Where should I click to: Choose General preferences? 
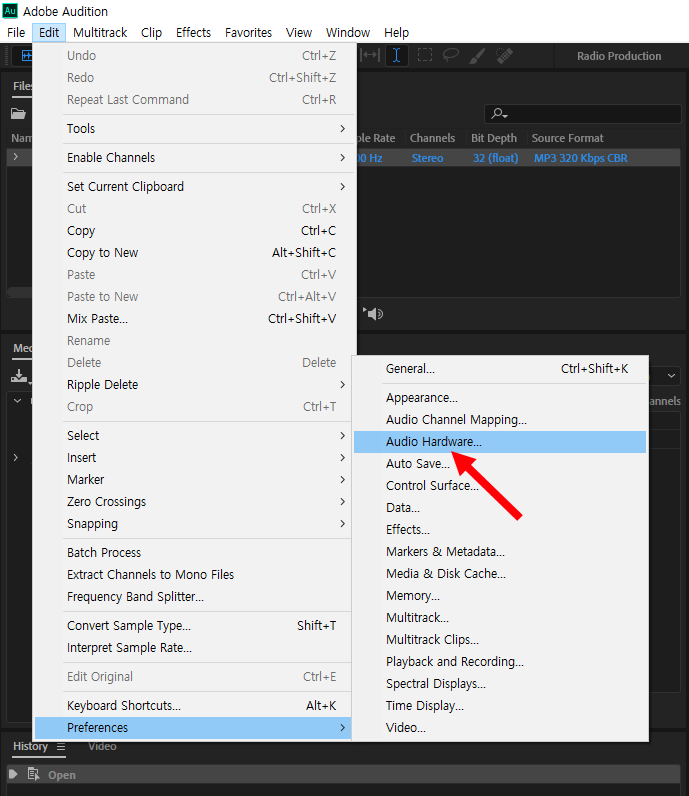500,369
